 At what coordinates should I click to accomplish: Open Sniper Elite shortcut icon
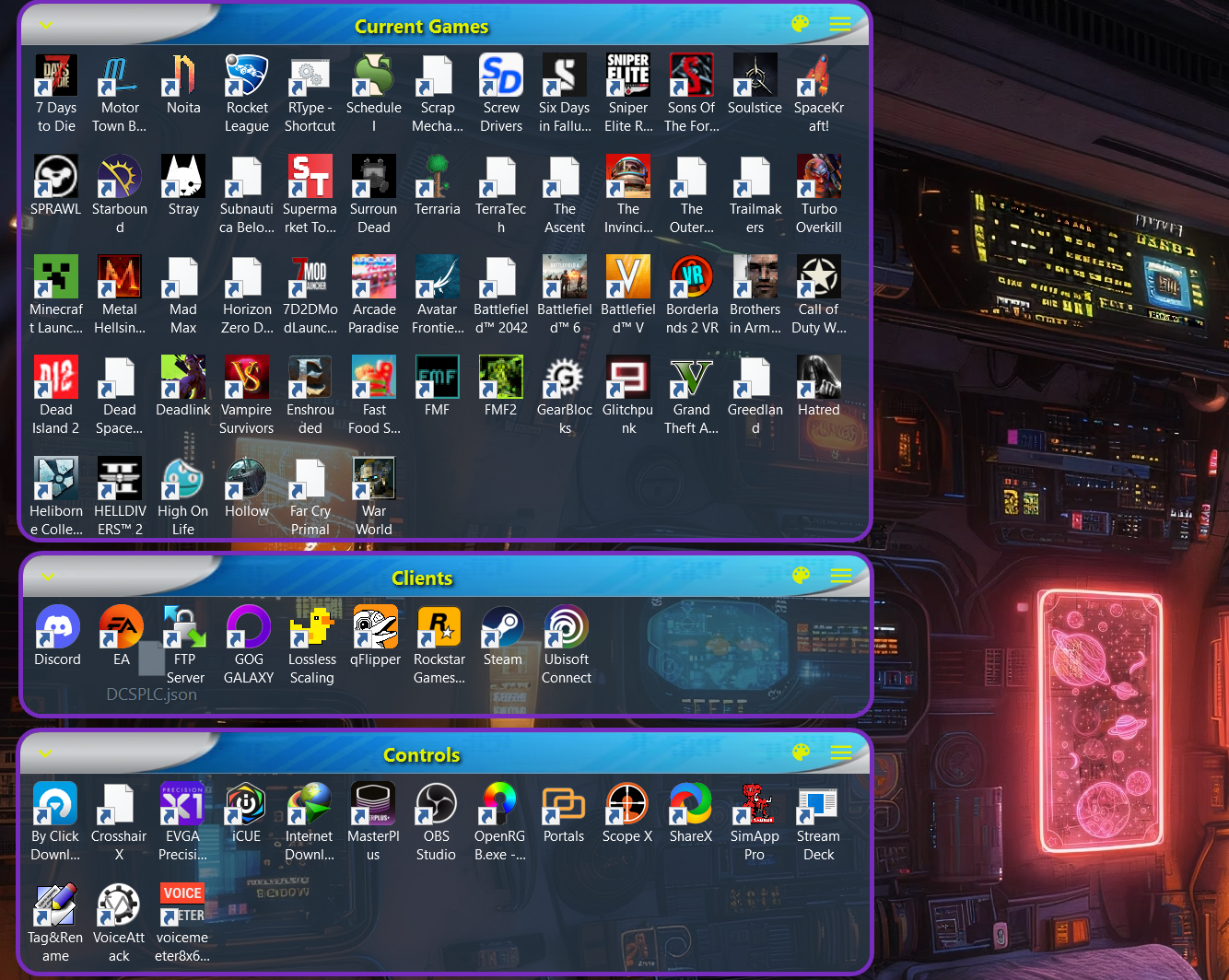point(628,76)
